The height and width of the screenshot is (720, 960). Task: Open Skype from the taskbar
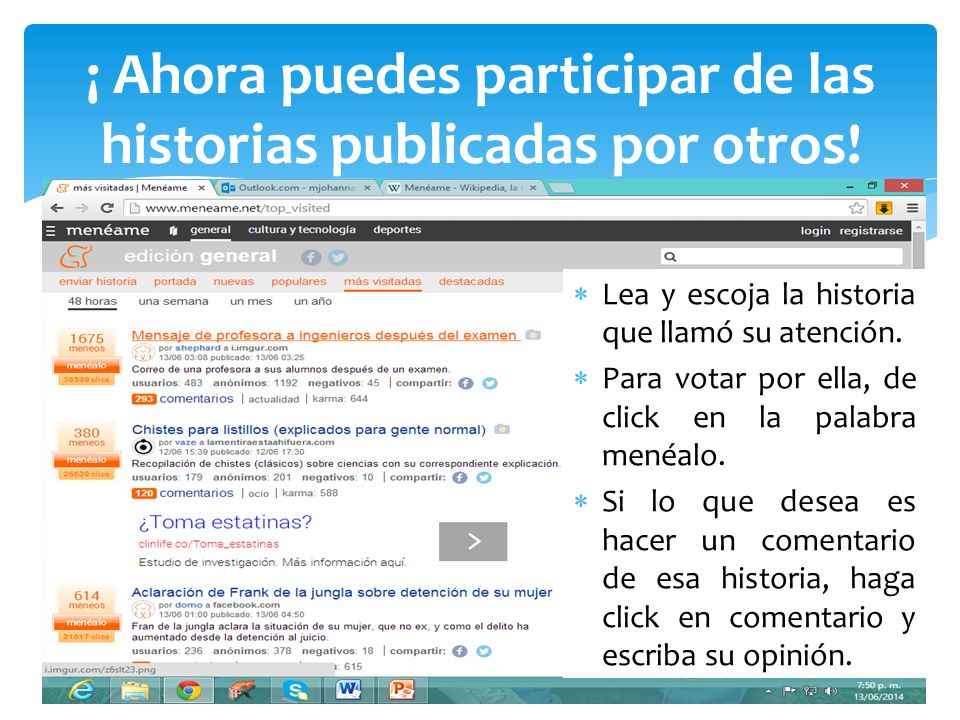coord(296,691)
